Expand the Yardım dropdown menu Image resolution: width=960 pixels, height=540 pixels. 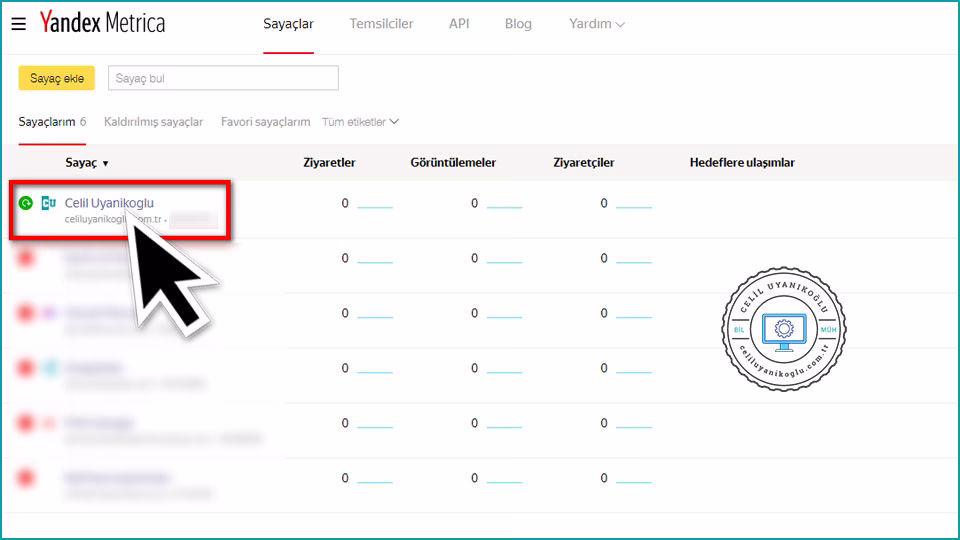(x=597, y=24)
